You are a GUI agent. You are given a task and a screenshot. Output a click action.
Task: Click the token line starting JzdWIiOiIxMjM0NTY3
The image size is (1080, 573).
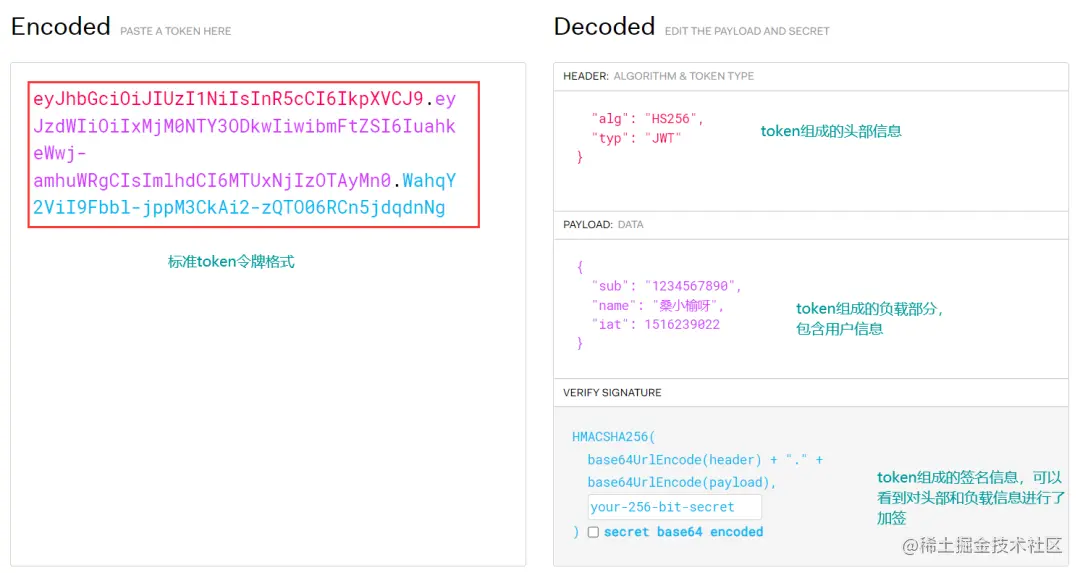click(x=245, y=126)
